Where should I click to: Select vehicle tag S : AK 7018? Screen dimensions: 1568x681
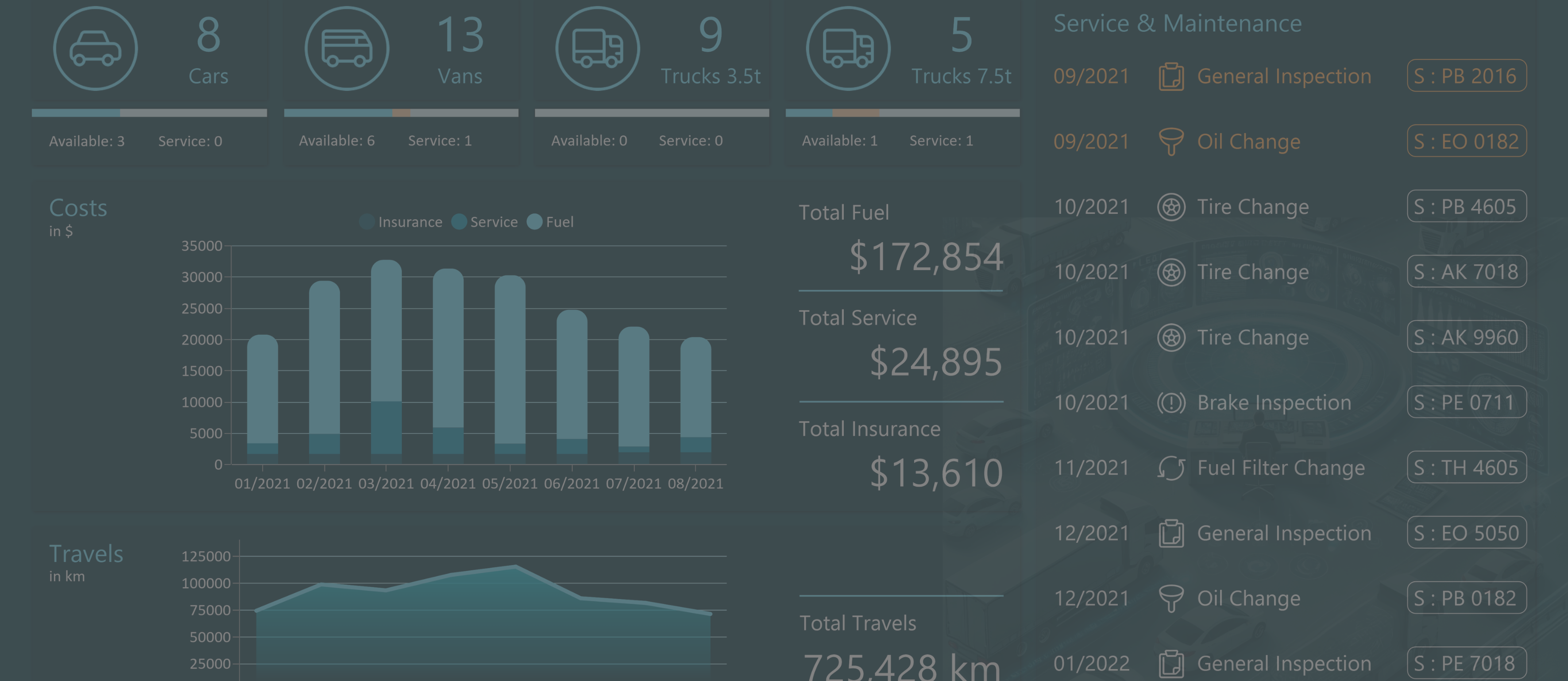pyautogui.click(x=1466, y=271)
